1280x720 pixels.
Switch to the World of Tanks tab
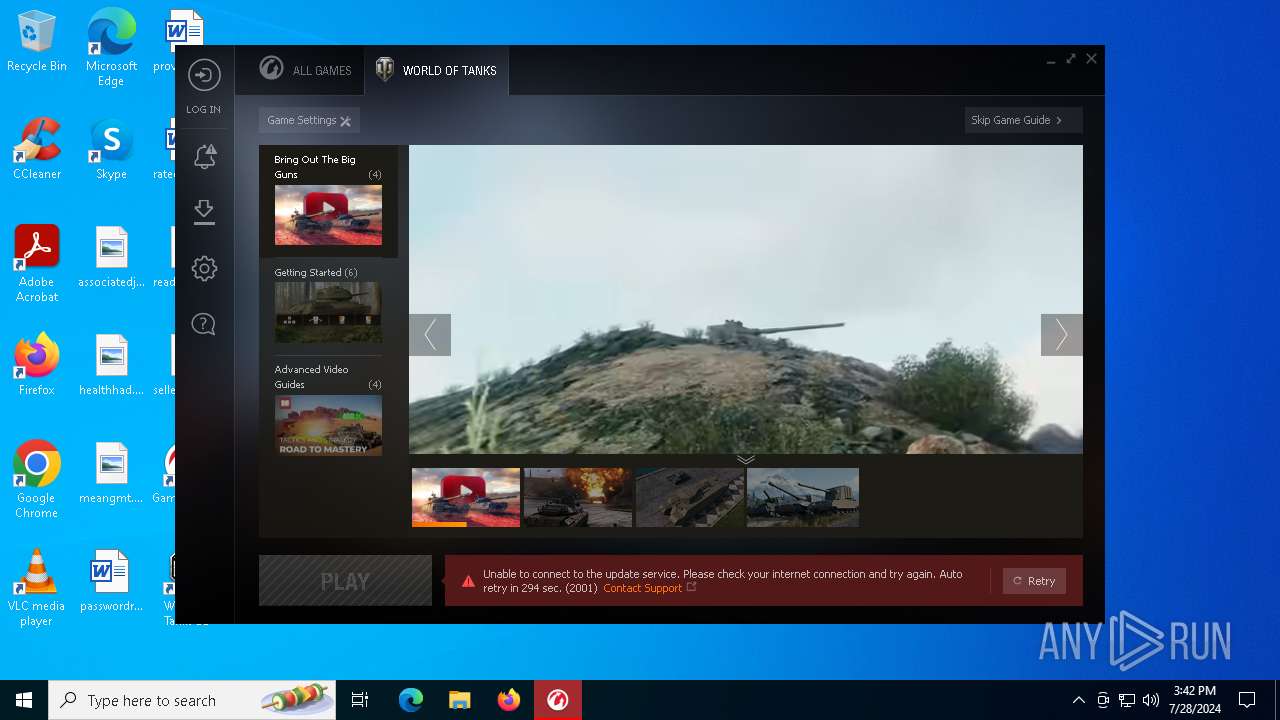pyautogui.click(x=437, y=70)
